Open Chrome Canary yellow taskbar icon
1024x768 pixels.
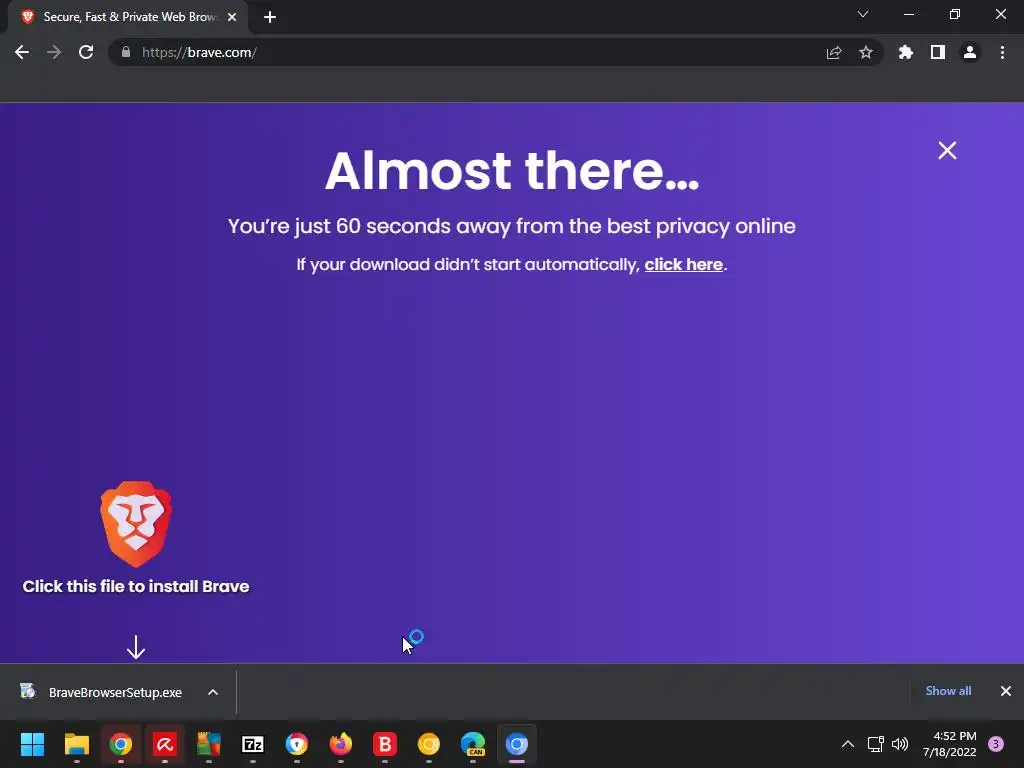[429, 744]
